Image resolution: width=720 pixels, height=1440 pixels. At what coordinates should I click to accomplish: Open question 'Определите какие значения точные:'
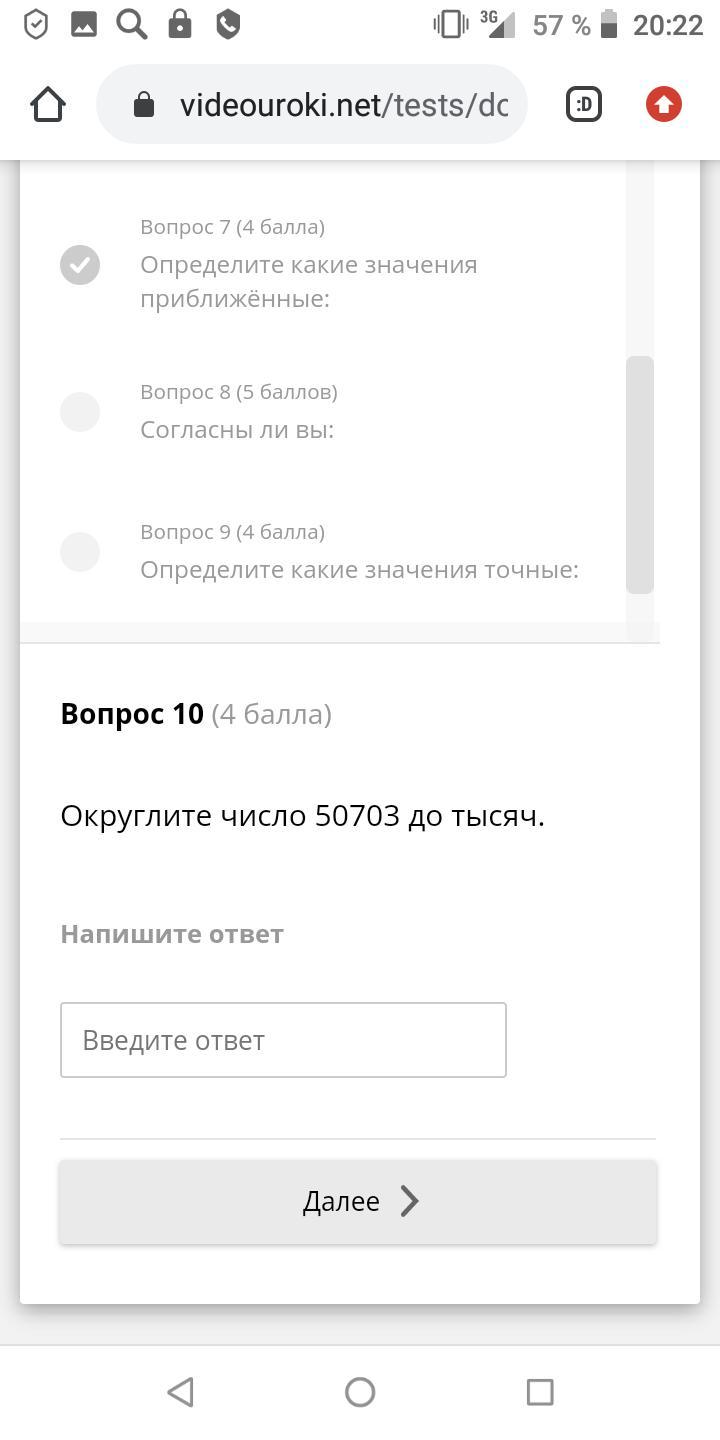(359, 570)
